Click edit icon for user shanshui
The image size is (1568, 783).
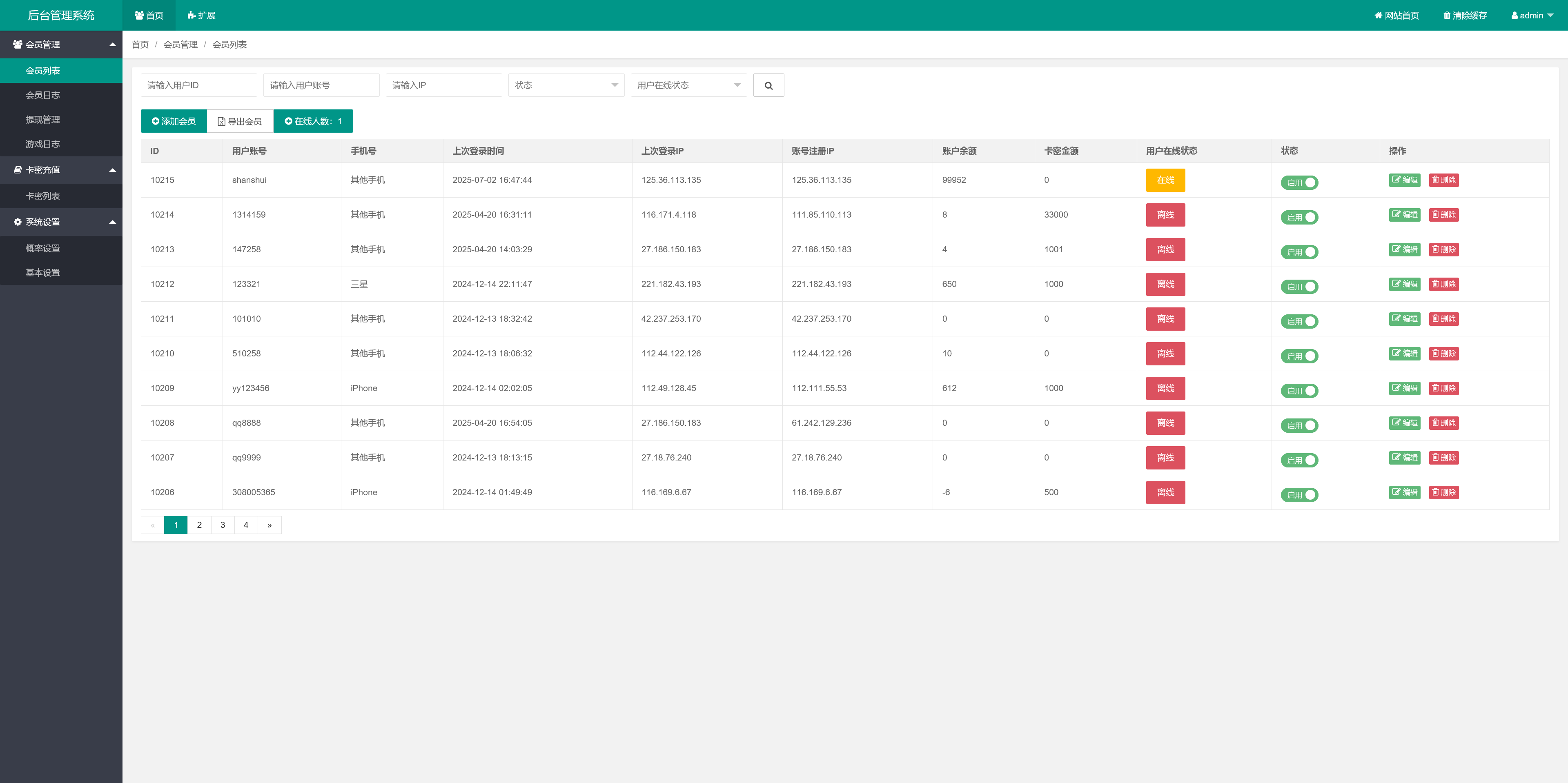1396,180
